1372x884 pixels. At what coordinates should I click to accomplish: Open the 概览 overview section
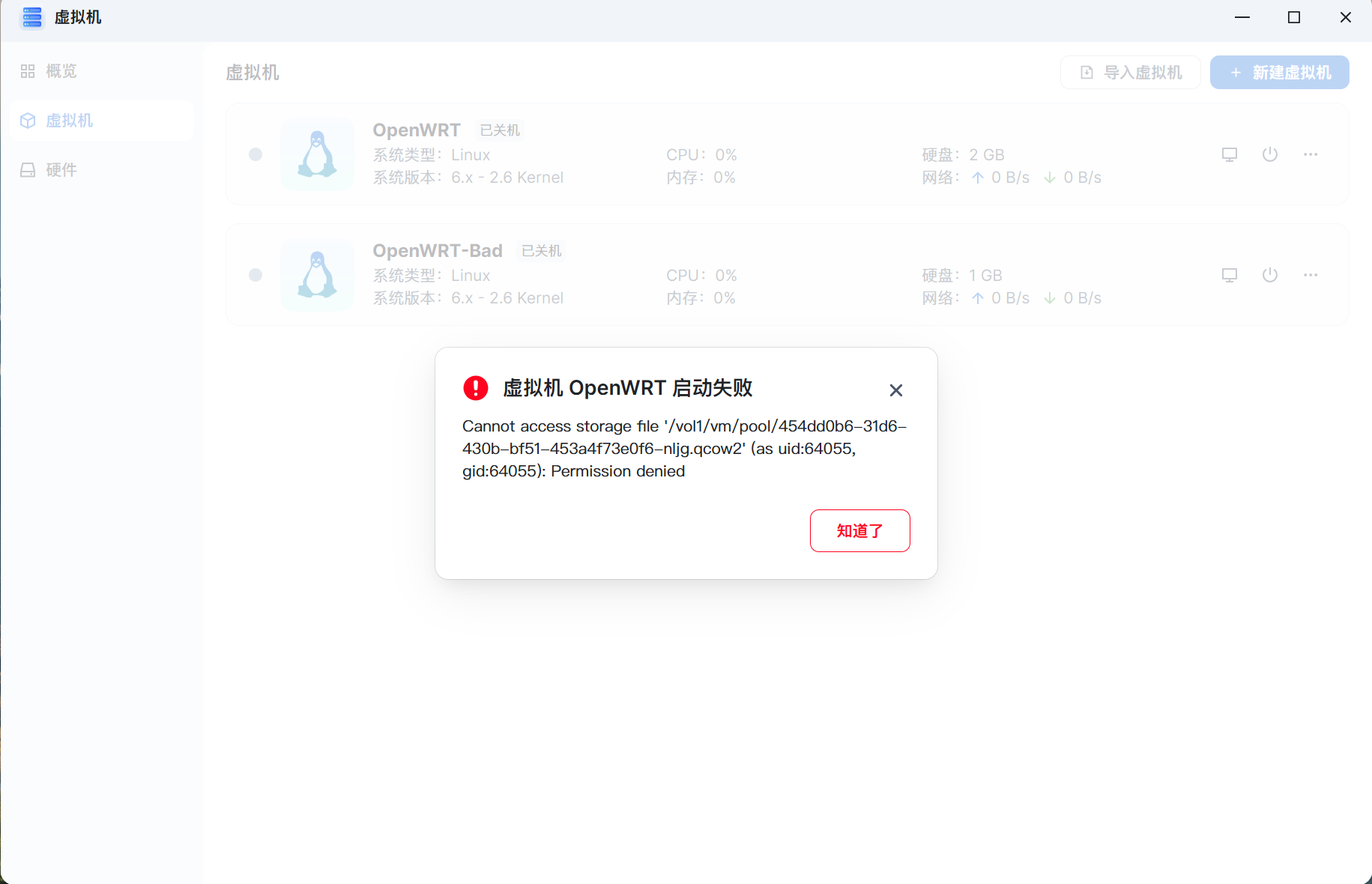tap(103, 71)
